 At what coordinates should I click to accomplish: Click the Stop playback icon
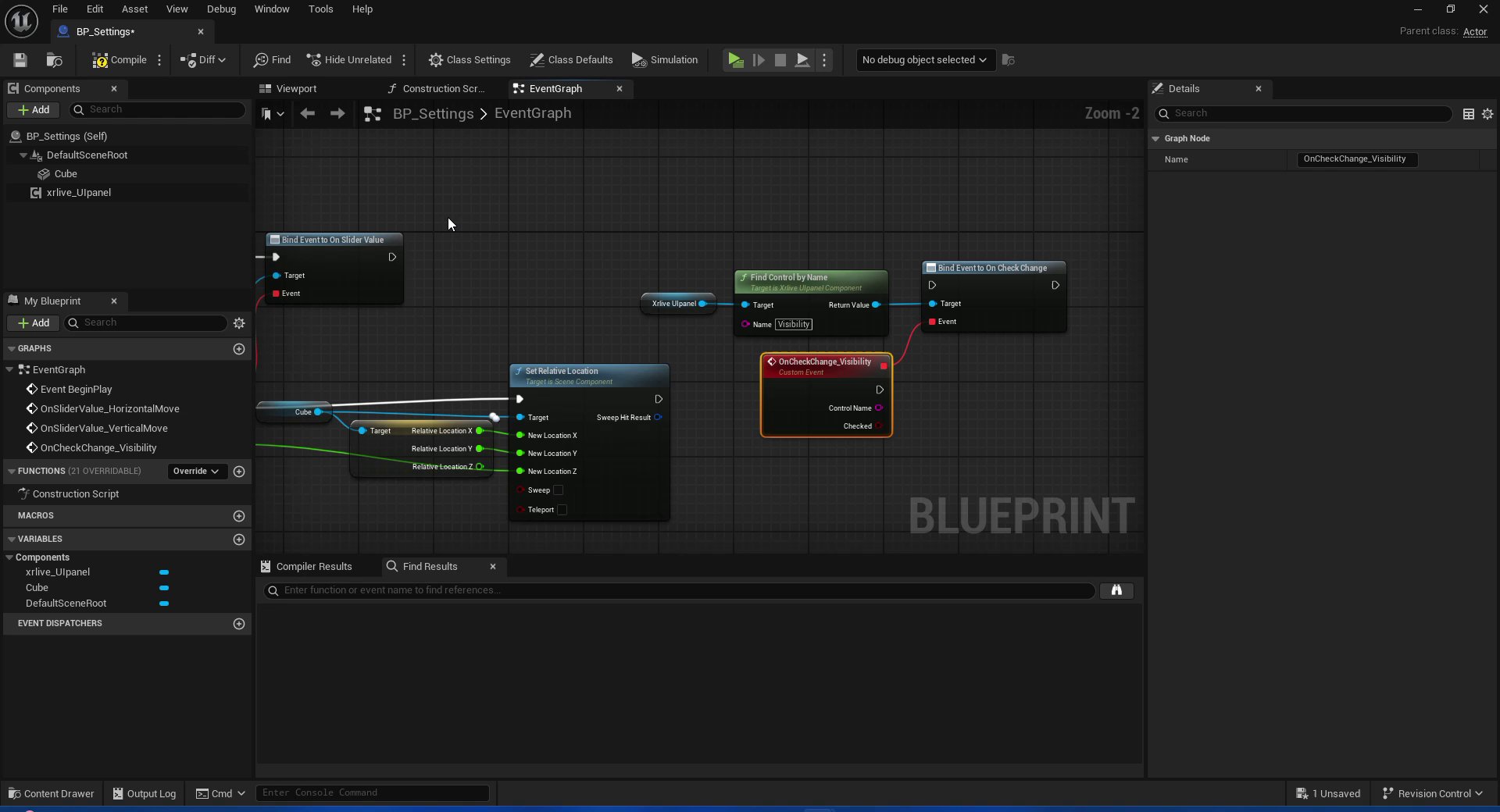coord(780,60)
